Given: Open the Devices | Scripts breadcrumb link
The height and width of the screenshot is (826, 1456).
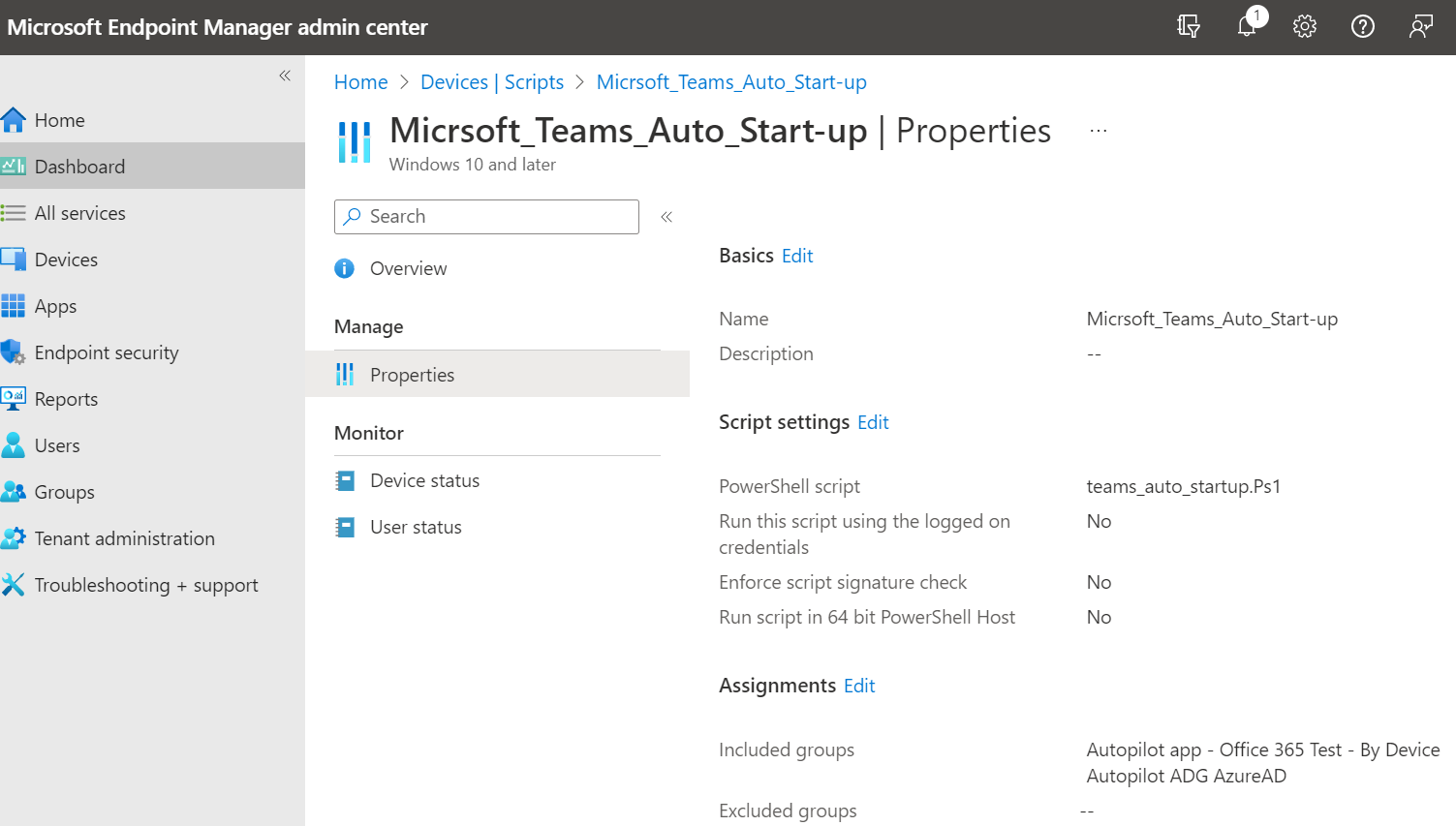Looking at the screenshot, I should 492,81.
